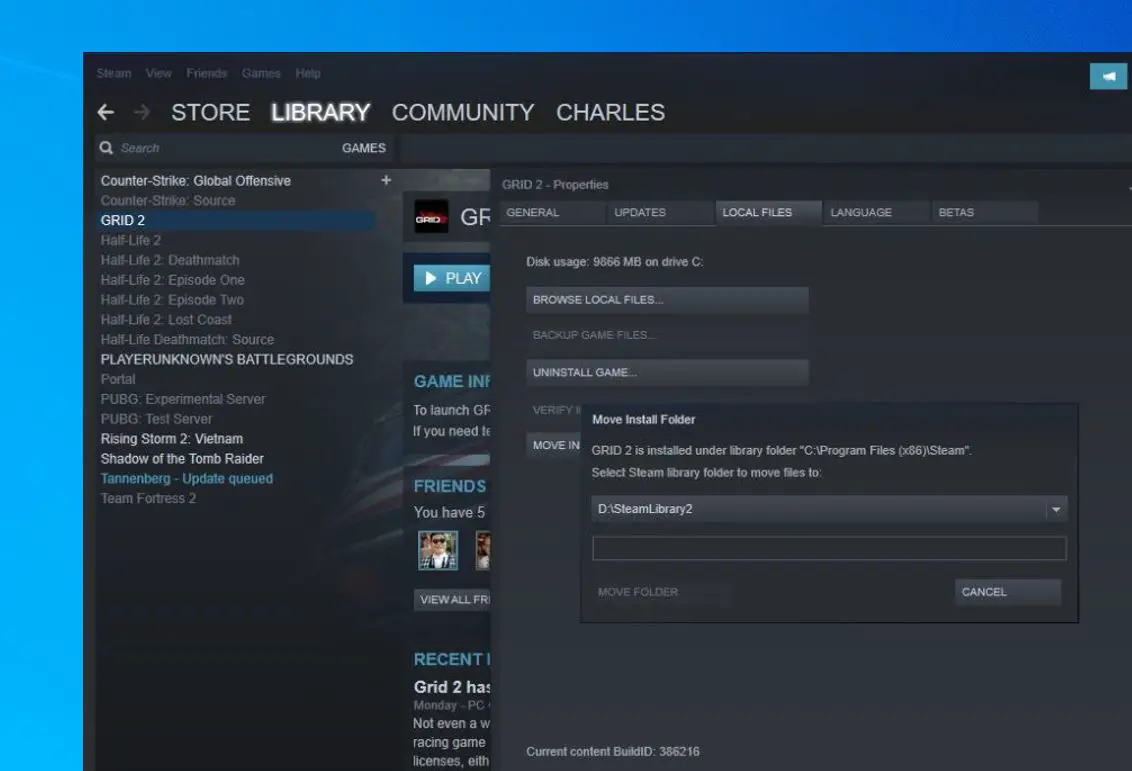Select Half-Life 2: Deathmatch in library
This screenshot has height=771, width=1132.
170,260
